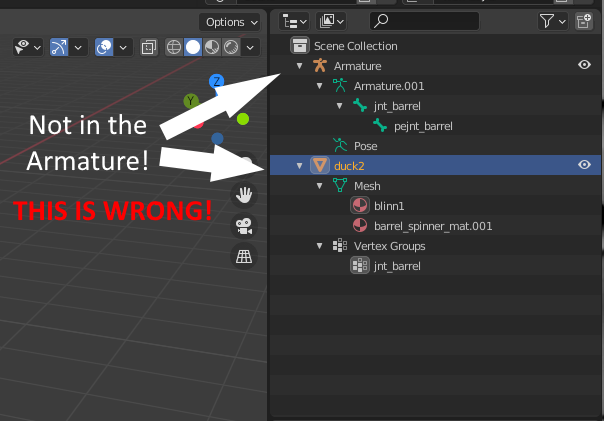
Task: Click the orange Armature object icon
Action: tap(320, 65)
